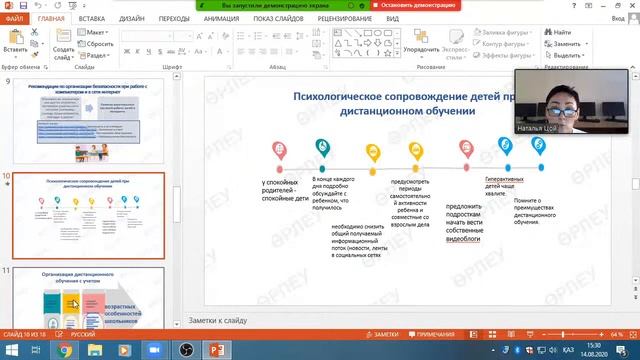Switch to slide sorter view
Screen dimensions: 640x360
(x=492, y=335)
